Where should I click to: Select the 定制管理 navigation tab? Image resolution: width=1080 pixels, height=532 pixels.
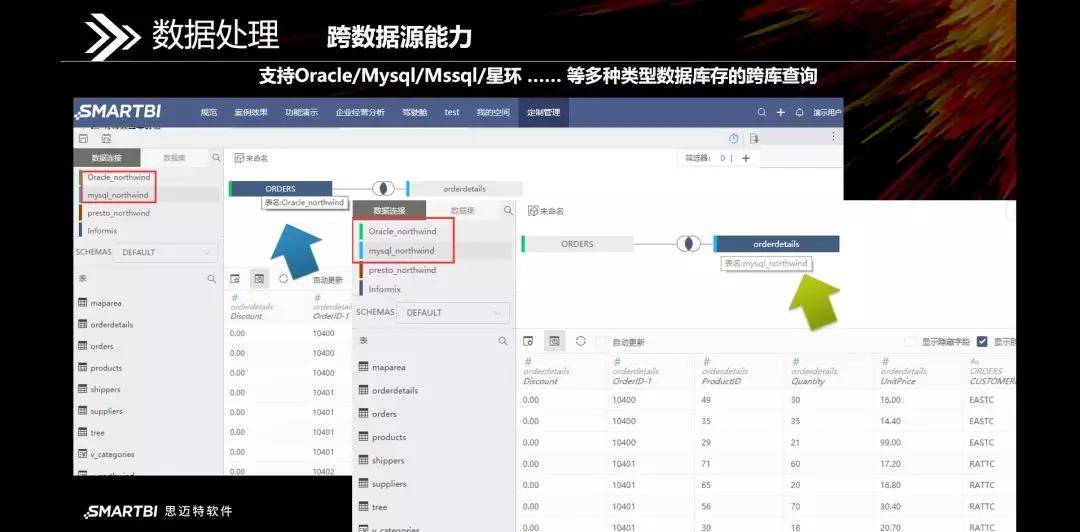tap(543, 112)
